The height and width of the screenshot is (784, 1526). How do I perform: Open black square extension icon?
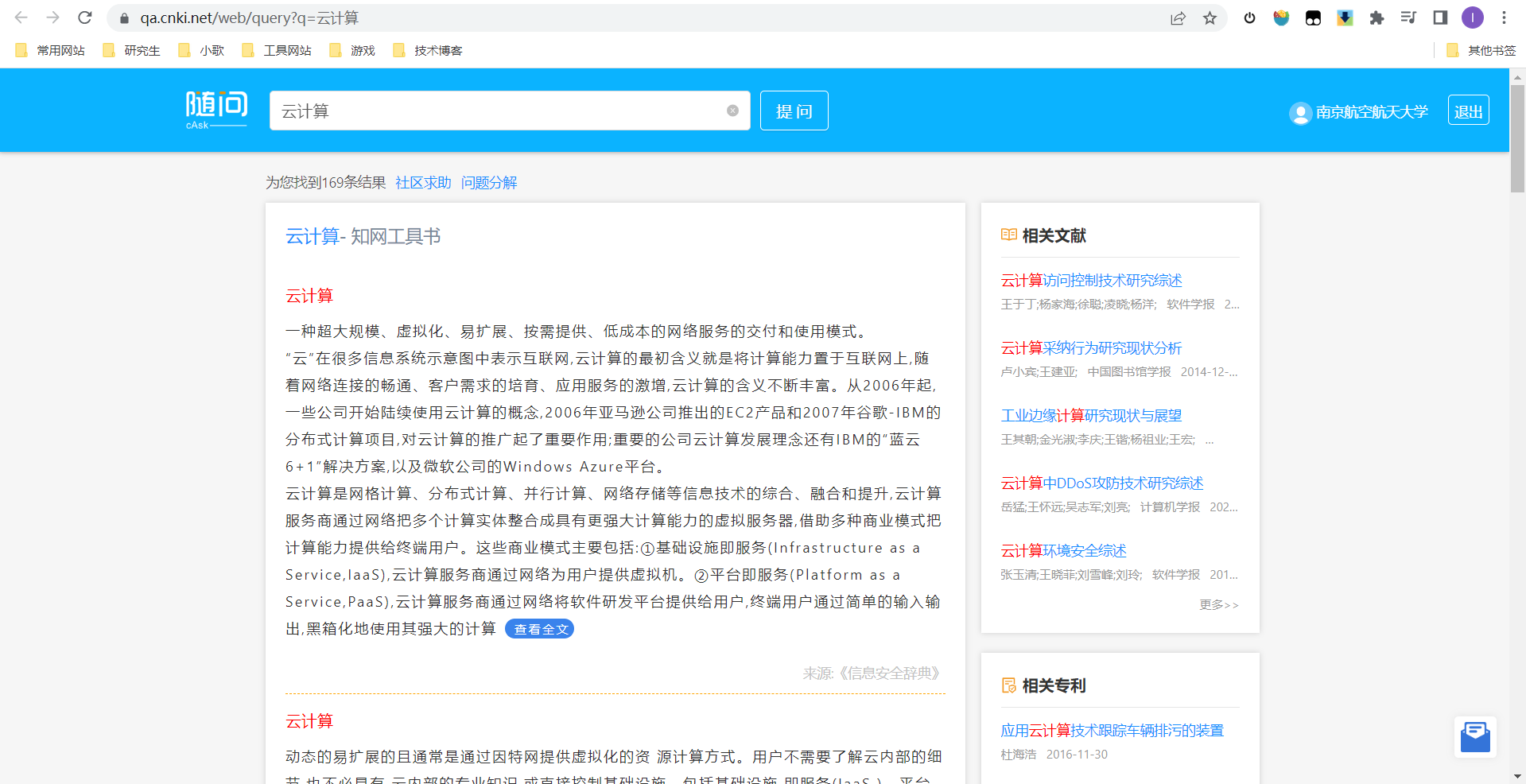tap(1313, 18)
